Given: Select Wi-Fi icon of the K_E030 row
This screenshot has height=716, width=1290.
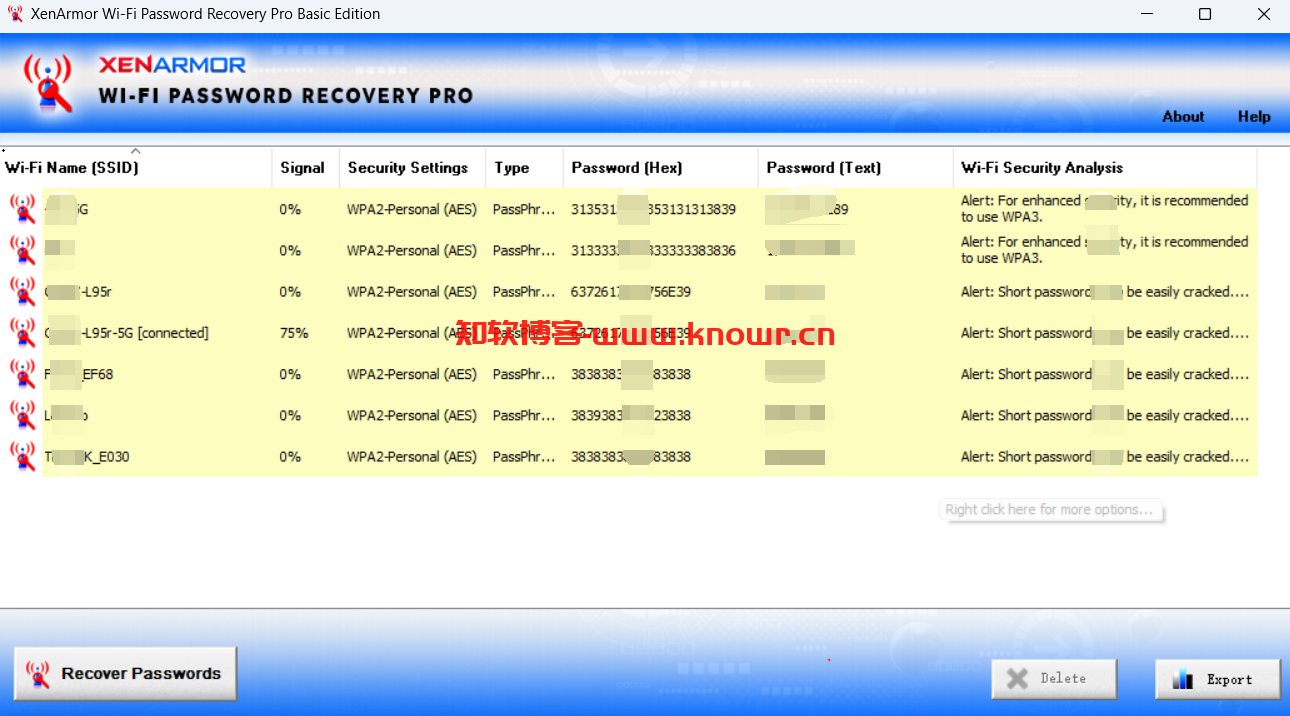Looking at the screenshot, I should [23, 456].
